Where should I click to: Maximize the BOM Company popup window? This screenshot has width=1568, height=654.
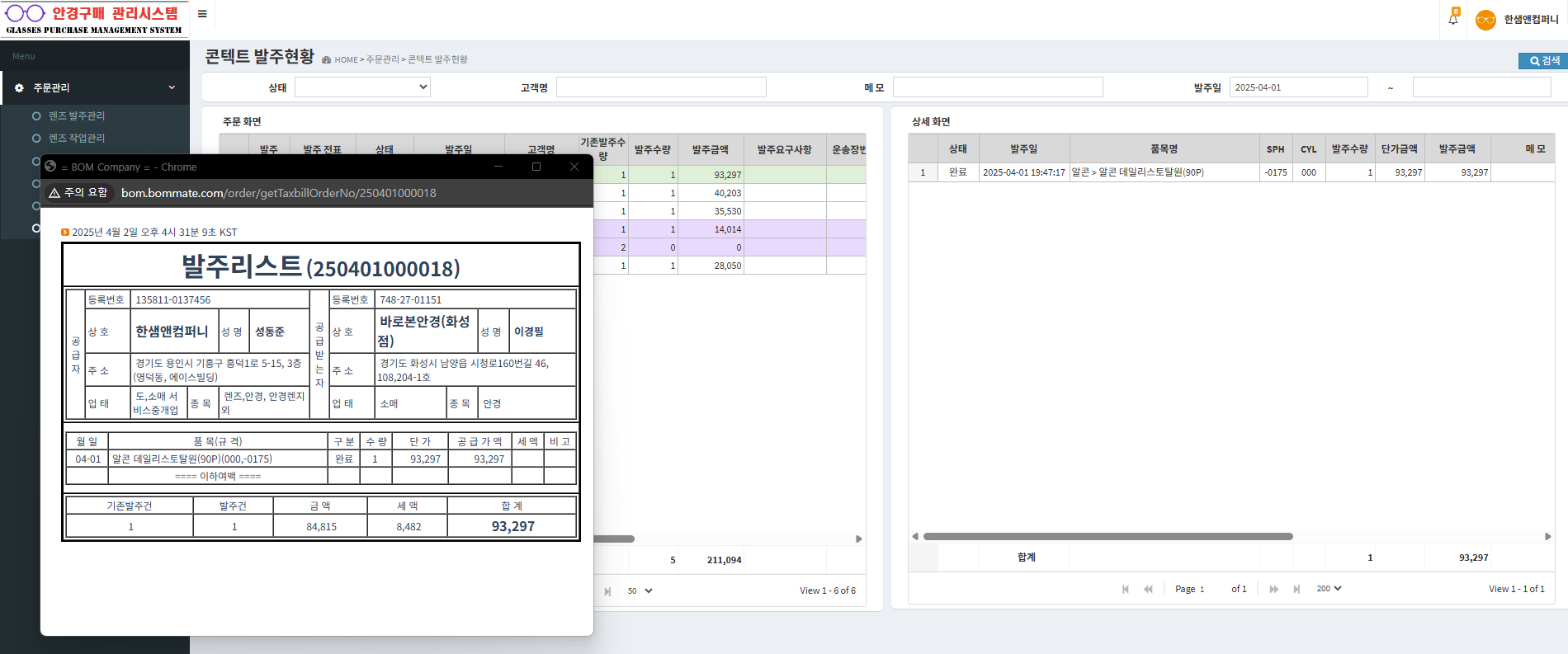click(536, 167)
